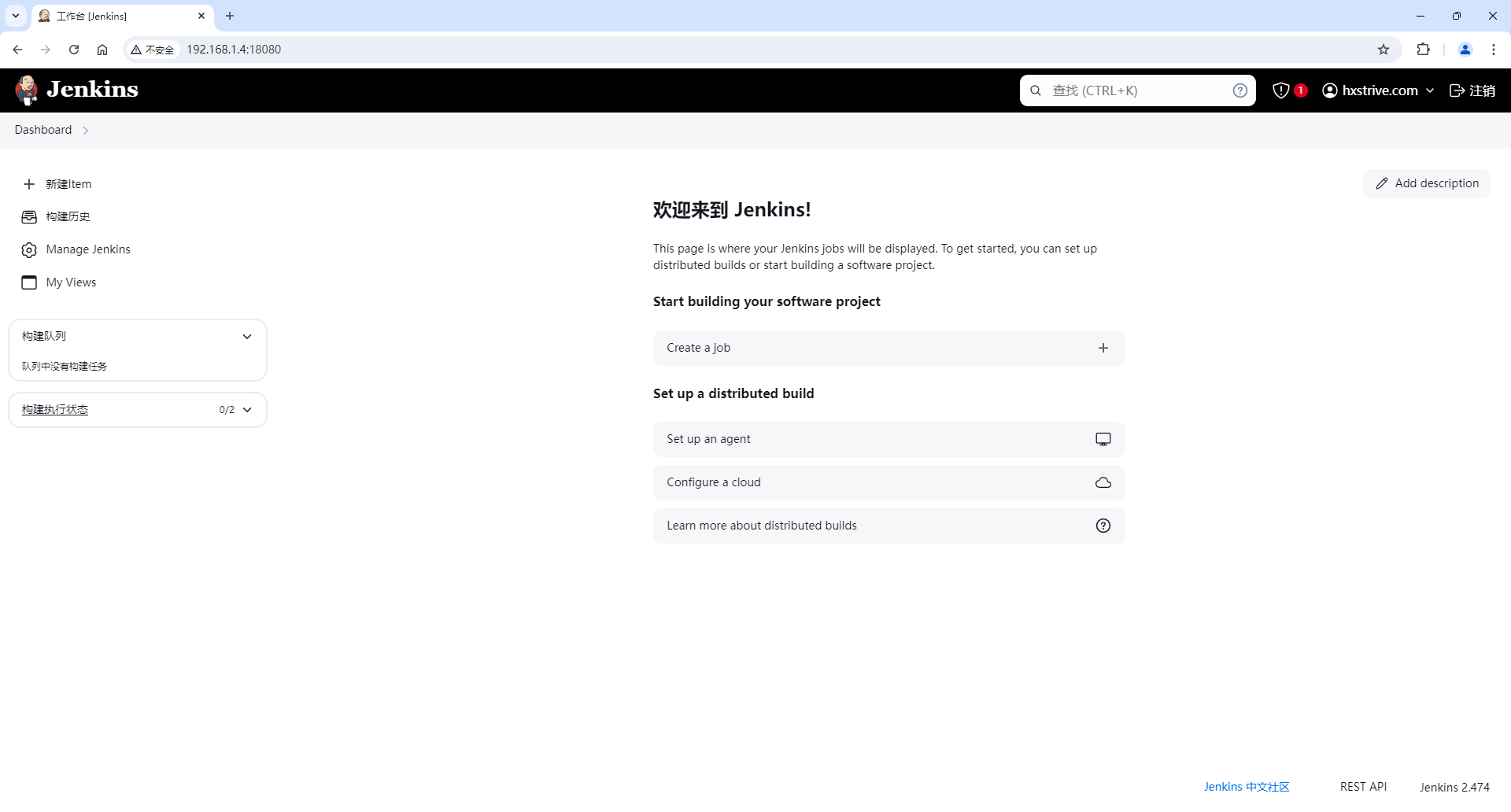Image resolution: width=1511 pixels, height=812 pixels.
Task: Open the hxstrive.com user dropdown menu
Action: coord(1429,90)
